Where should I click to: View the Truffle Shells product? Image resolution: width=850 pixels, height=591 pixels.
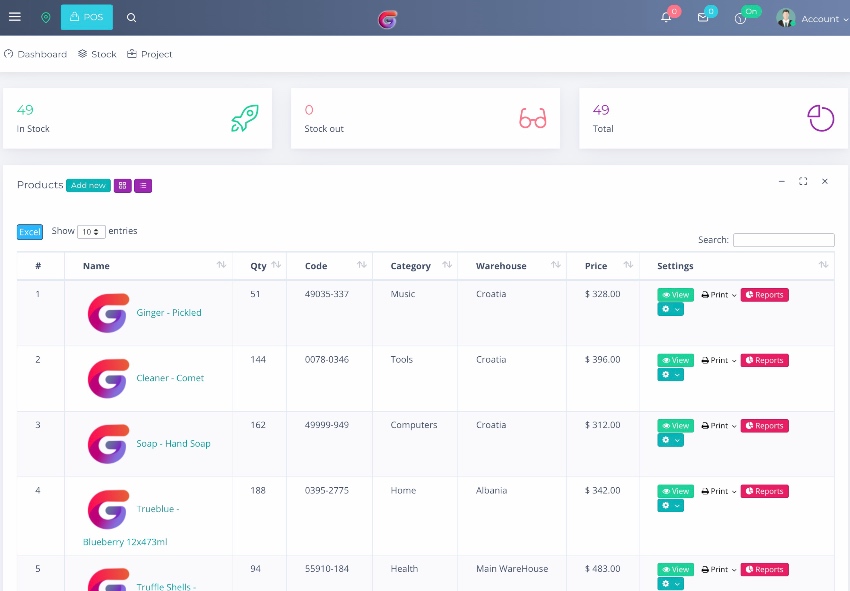(675, 570)
